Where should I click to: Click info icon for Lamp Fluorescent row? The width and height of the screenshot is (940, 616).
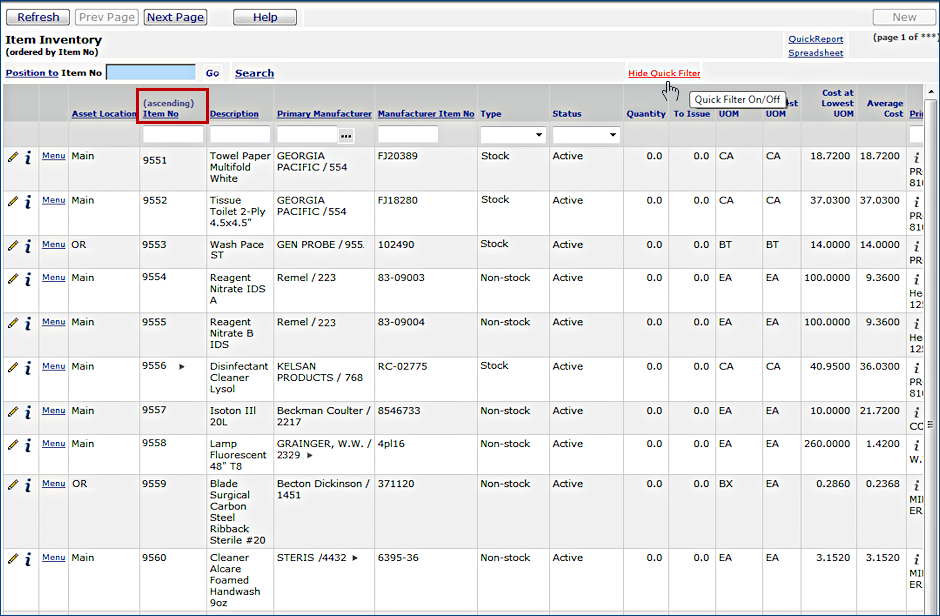click(28, 445)
